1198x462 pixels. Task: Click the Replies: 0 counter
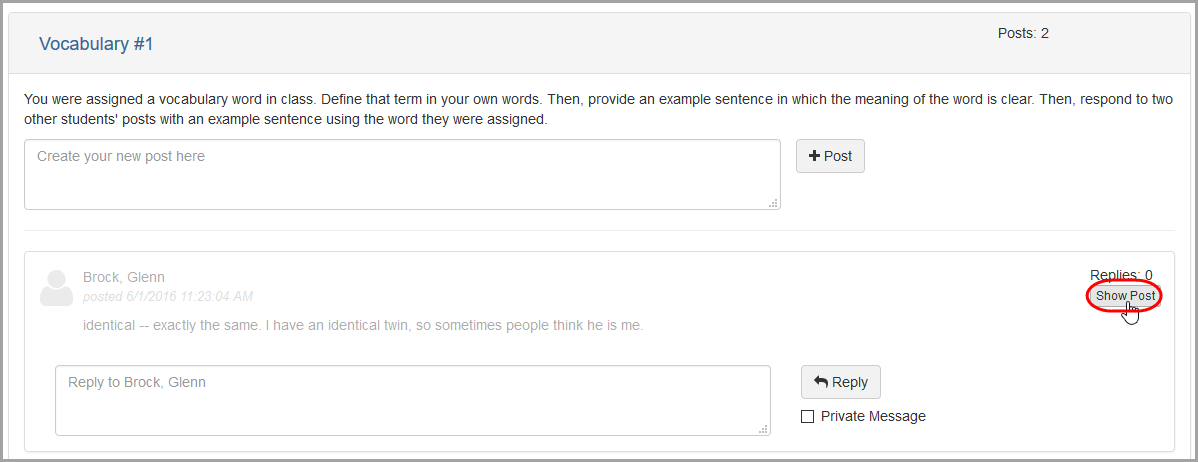1122,275
